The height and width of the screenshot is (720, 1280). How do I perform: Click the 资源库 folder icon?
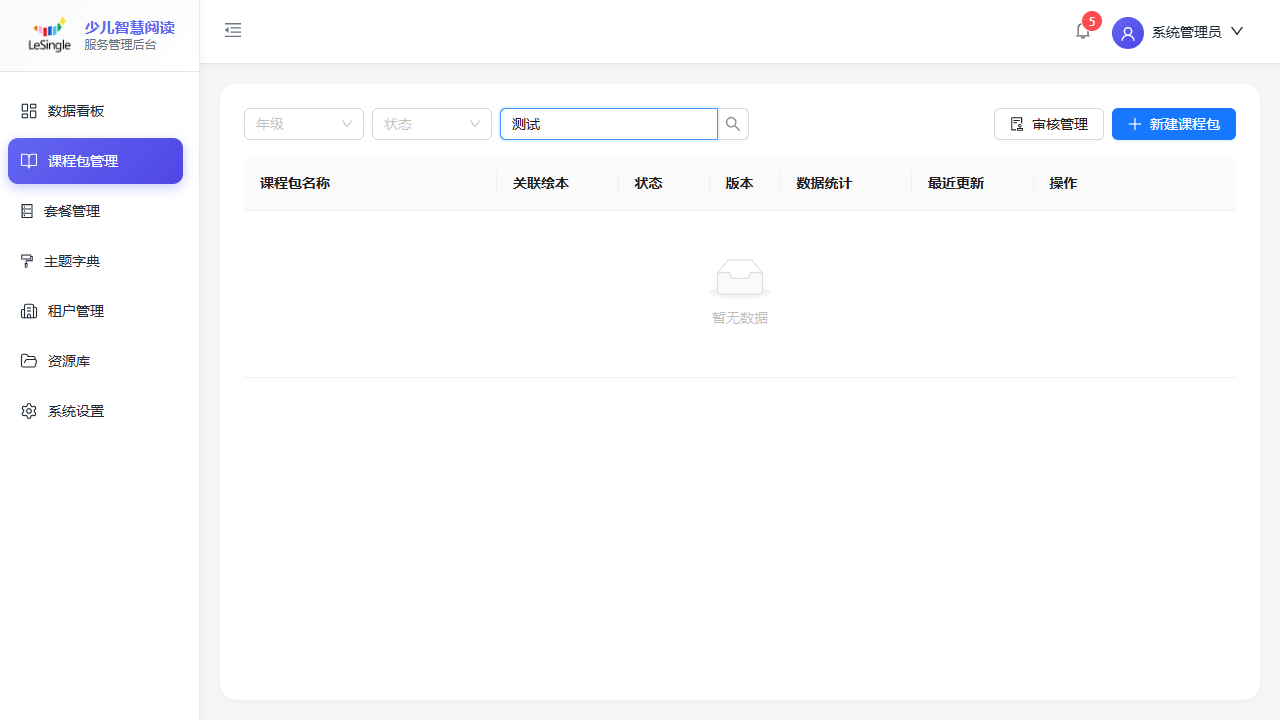(x=29, y=361)
